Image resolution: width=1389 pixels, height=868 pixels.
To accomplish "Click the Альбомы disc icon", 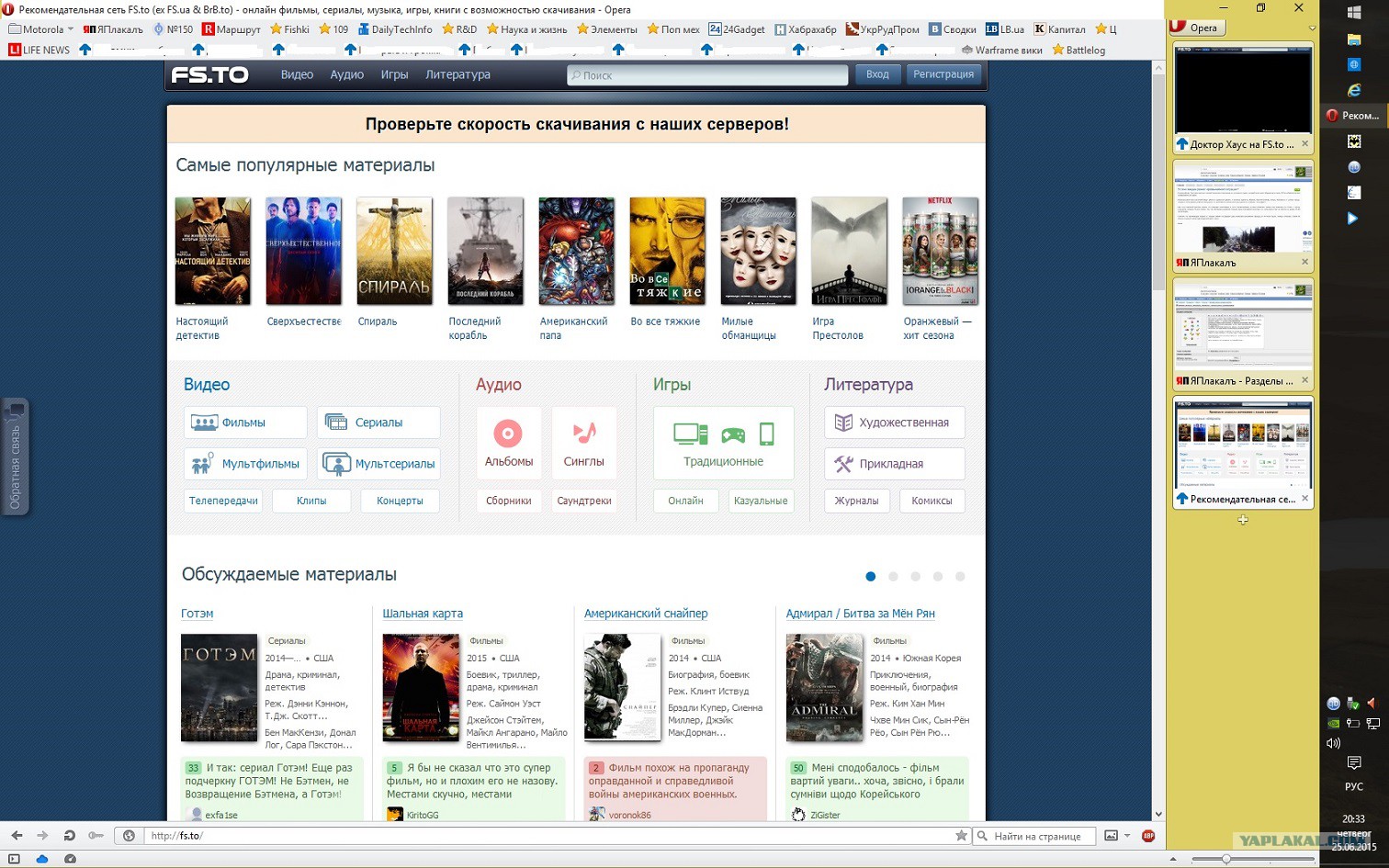I will click(x=508, y=433).
